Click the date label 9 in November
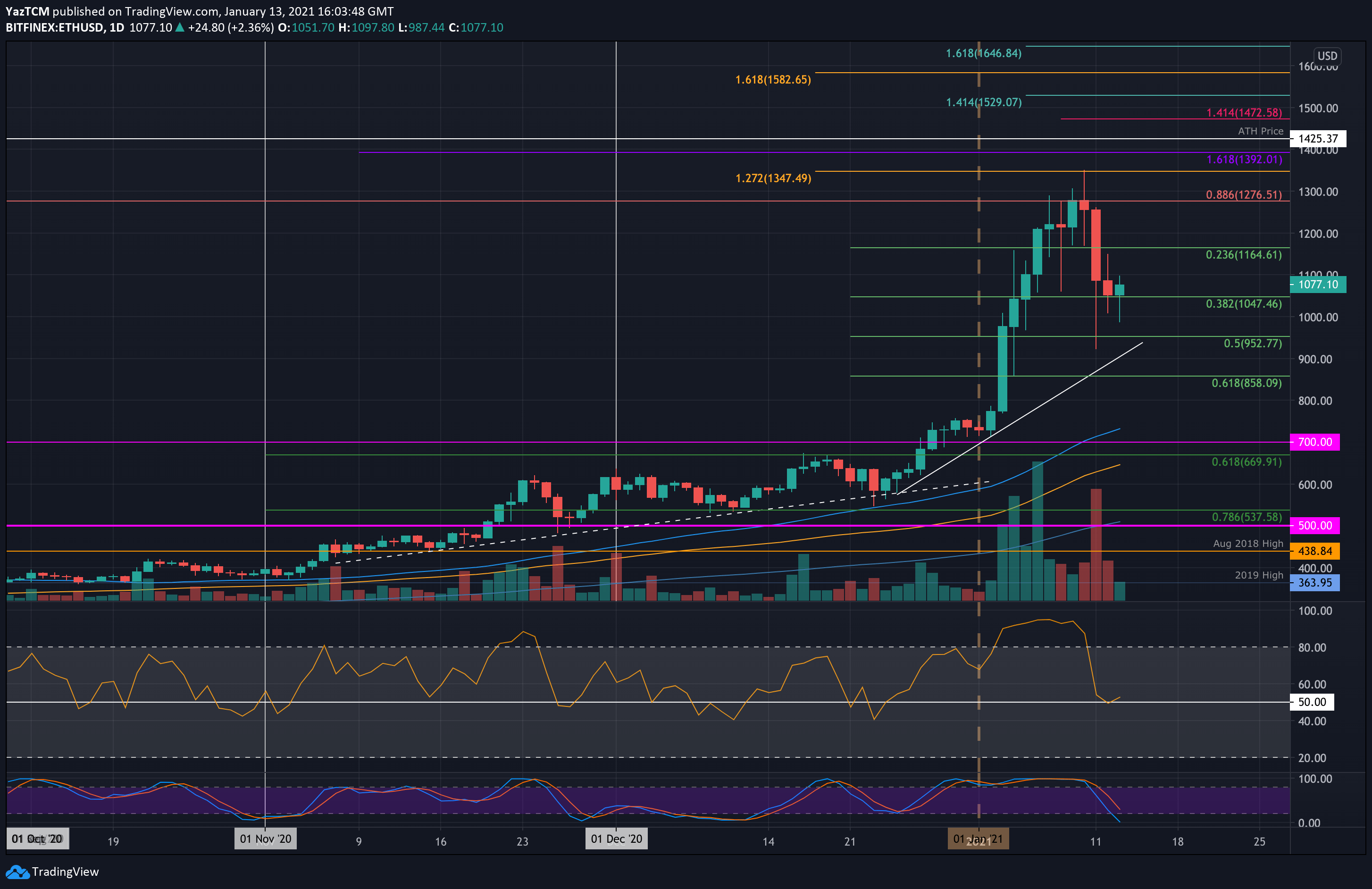Screen dimensions: 1372x889 (359, 841)
